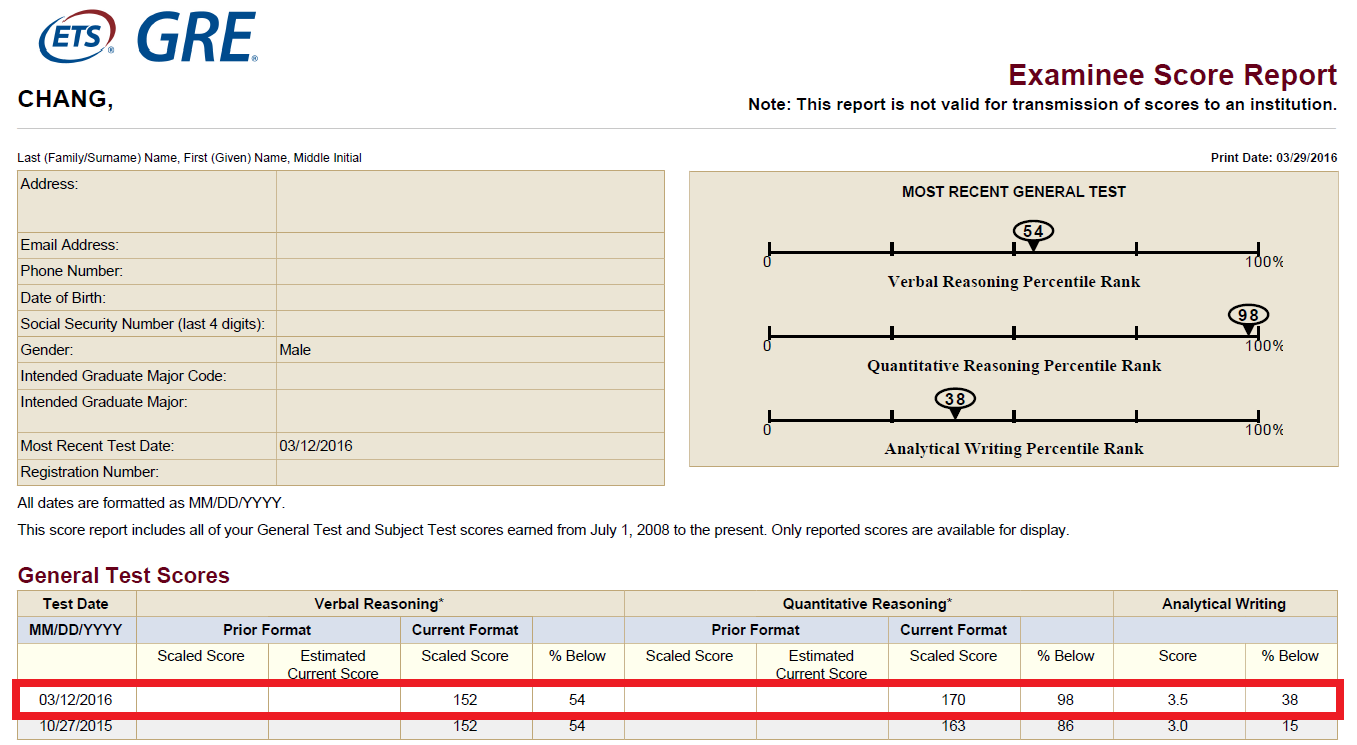Click the "Male" gender value

(295, 350)
